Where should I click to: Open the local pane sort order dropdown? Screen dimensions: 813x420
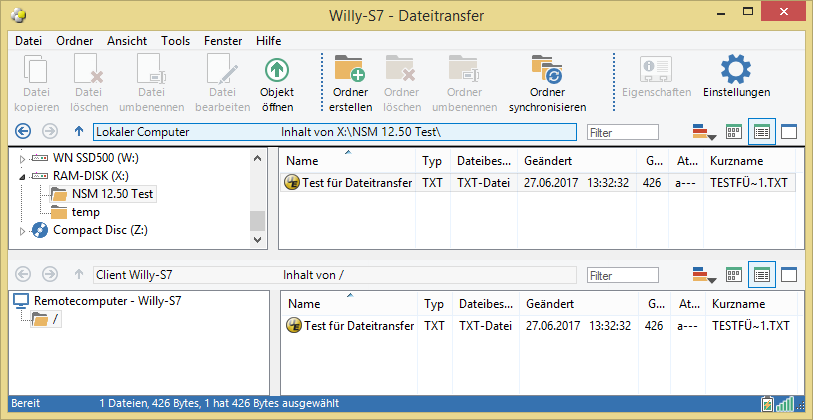[x=704, y=132]
